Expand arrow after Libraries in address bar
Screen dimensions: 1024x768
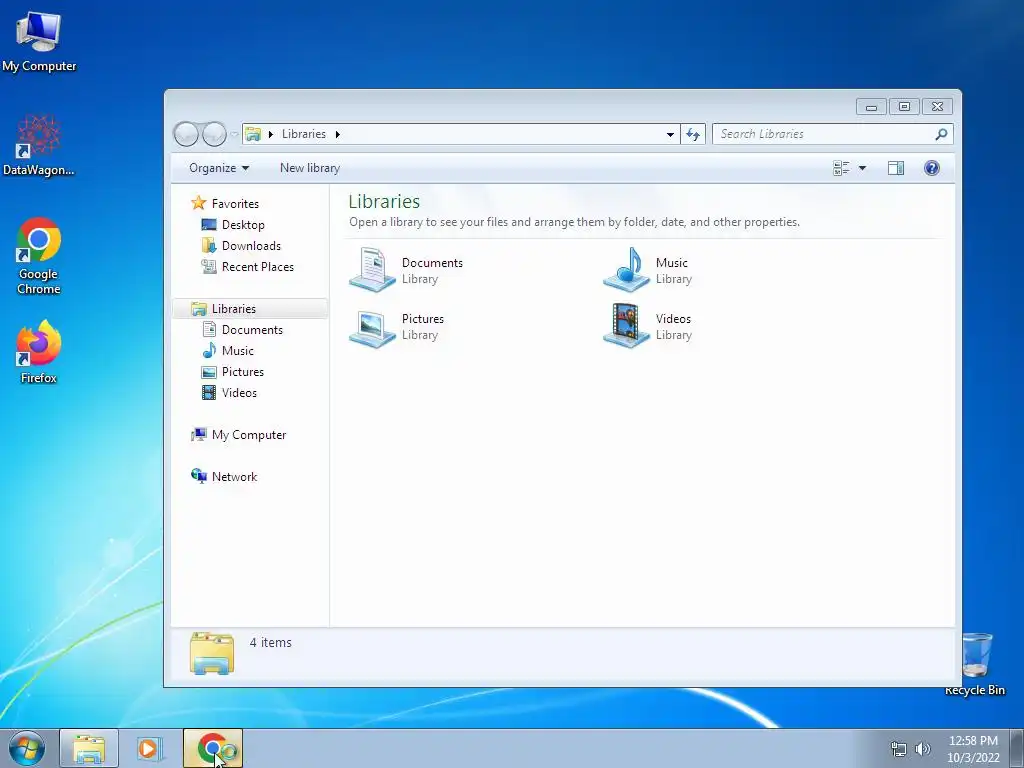tap(338, 135)
